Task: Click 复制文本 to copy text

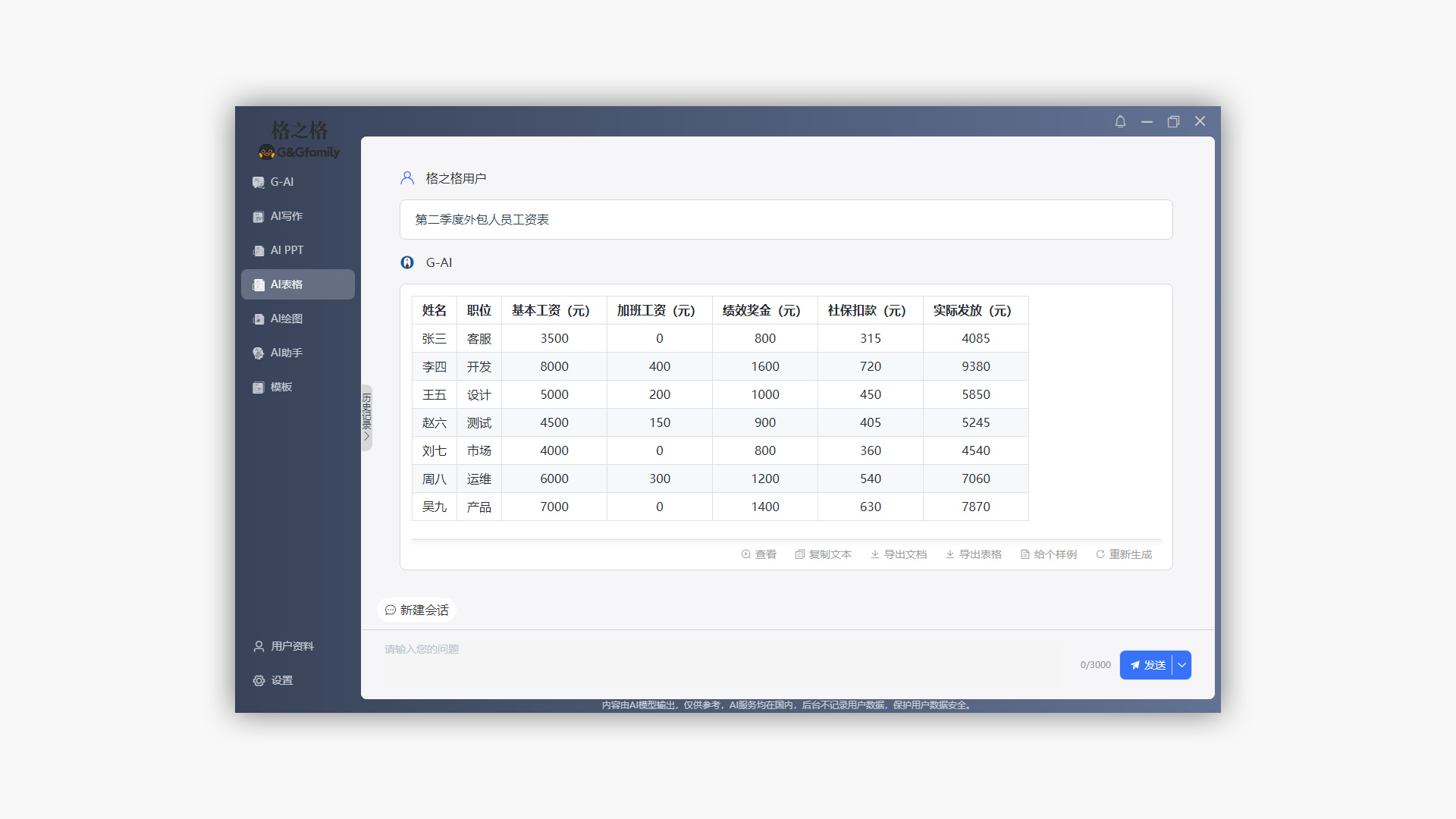Action: click(823, 554)
